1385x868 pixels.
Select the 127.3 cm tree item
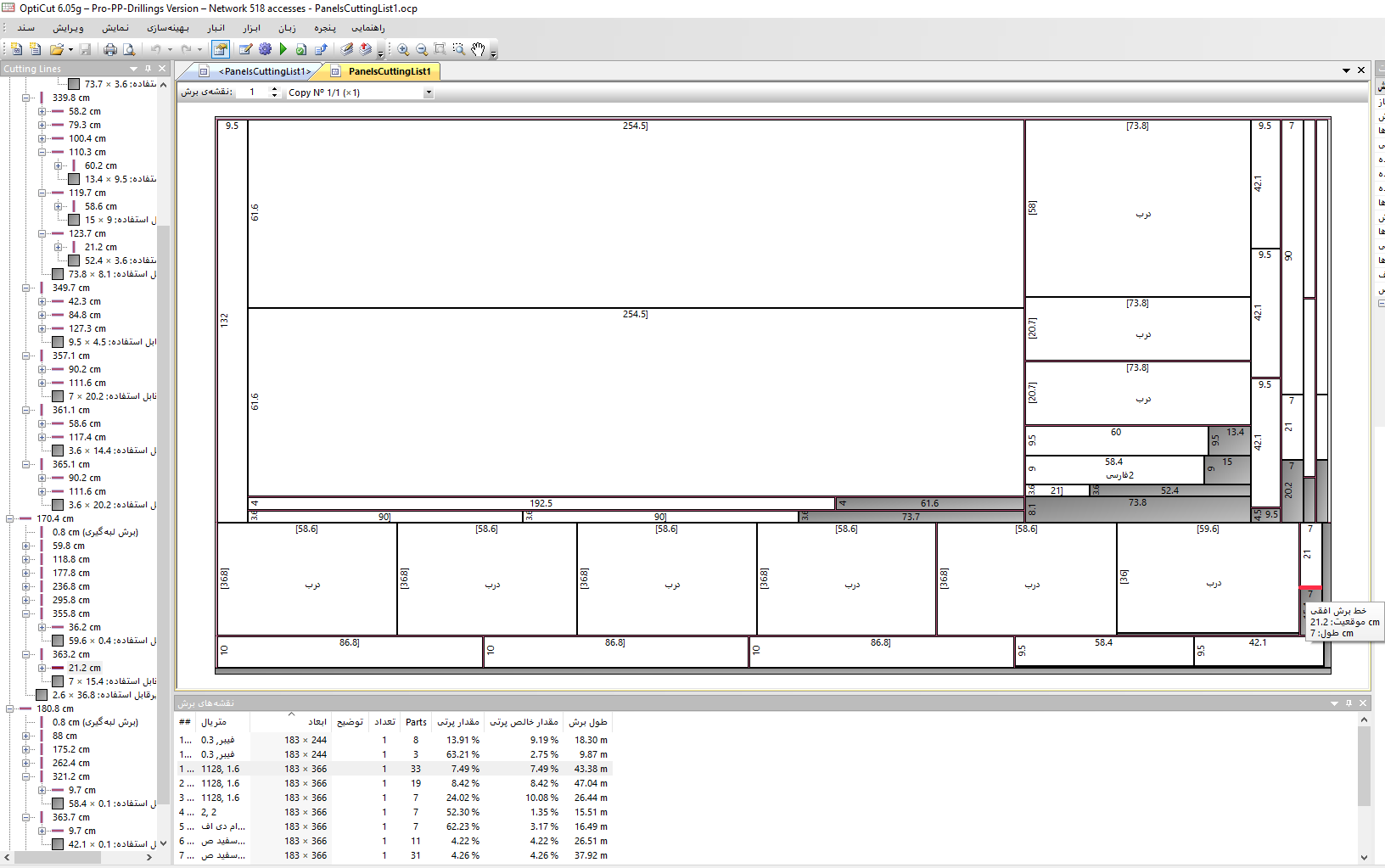(87, 328)
